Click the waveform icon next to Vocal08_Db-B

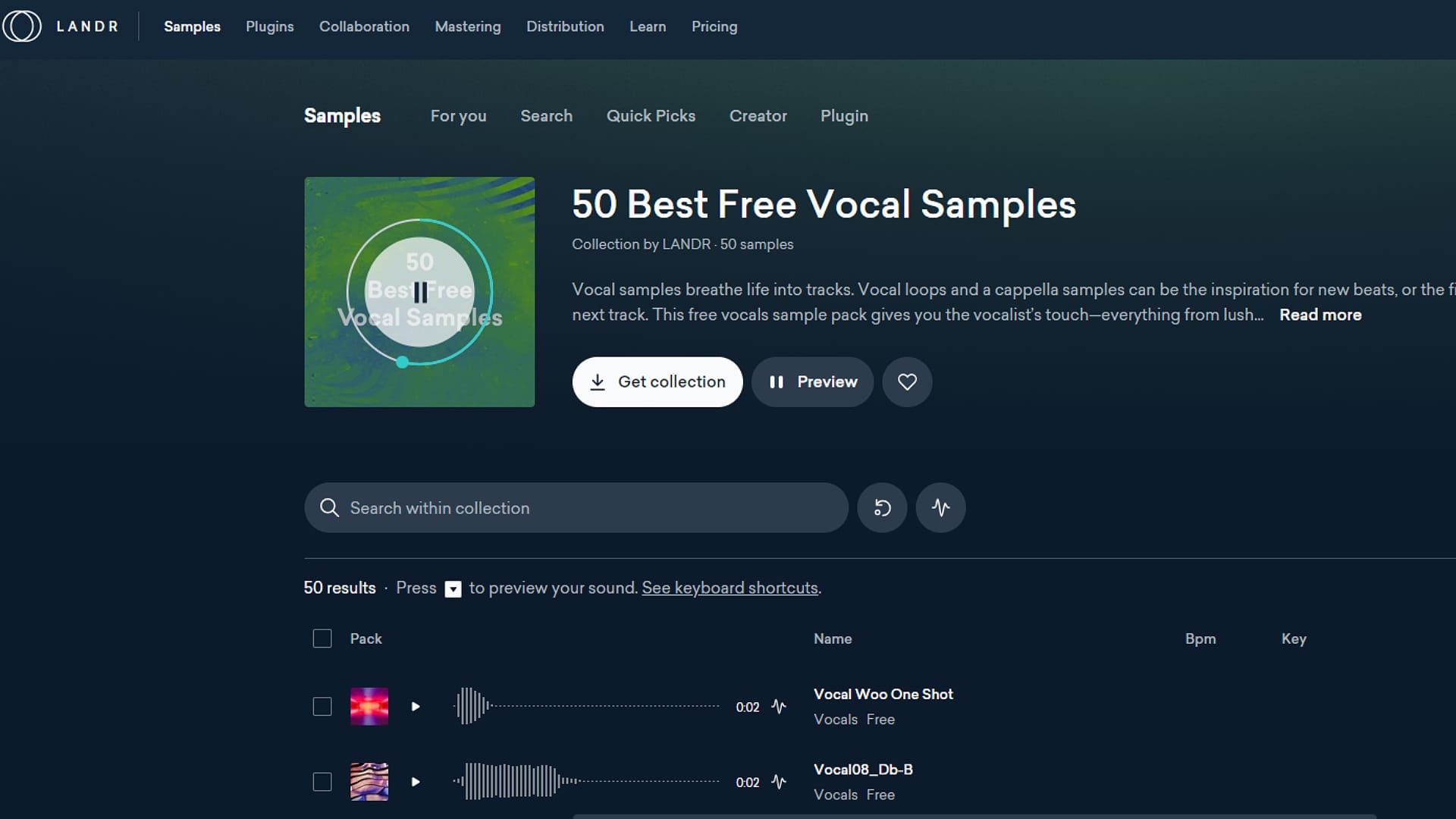pos(780,782)
